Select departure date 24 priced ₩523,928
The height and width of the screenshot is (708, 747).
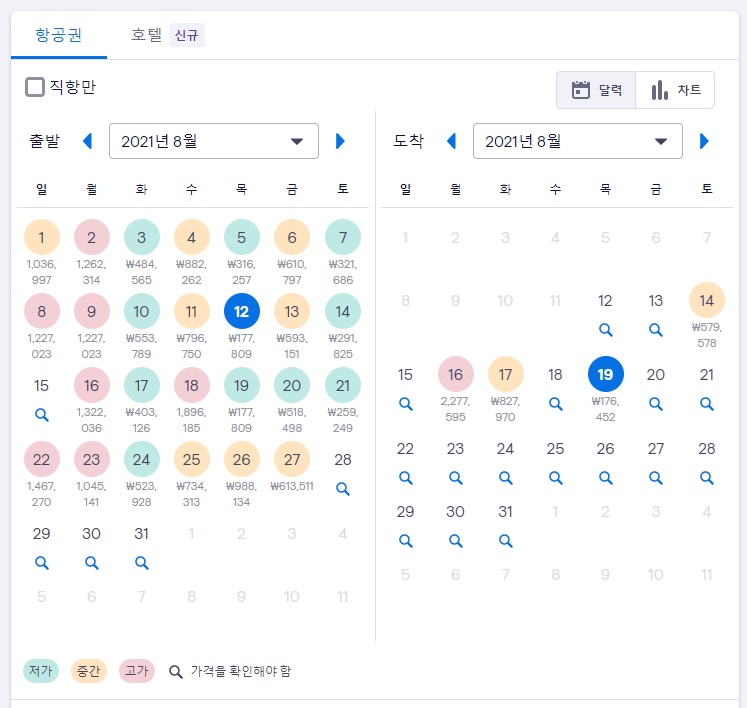(141, 459)
